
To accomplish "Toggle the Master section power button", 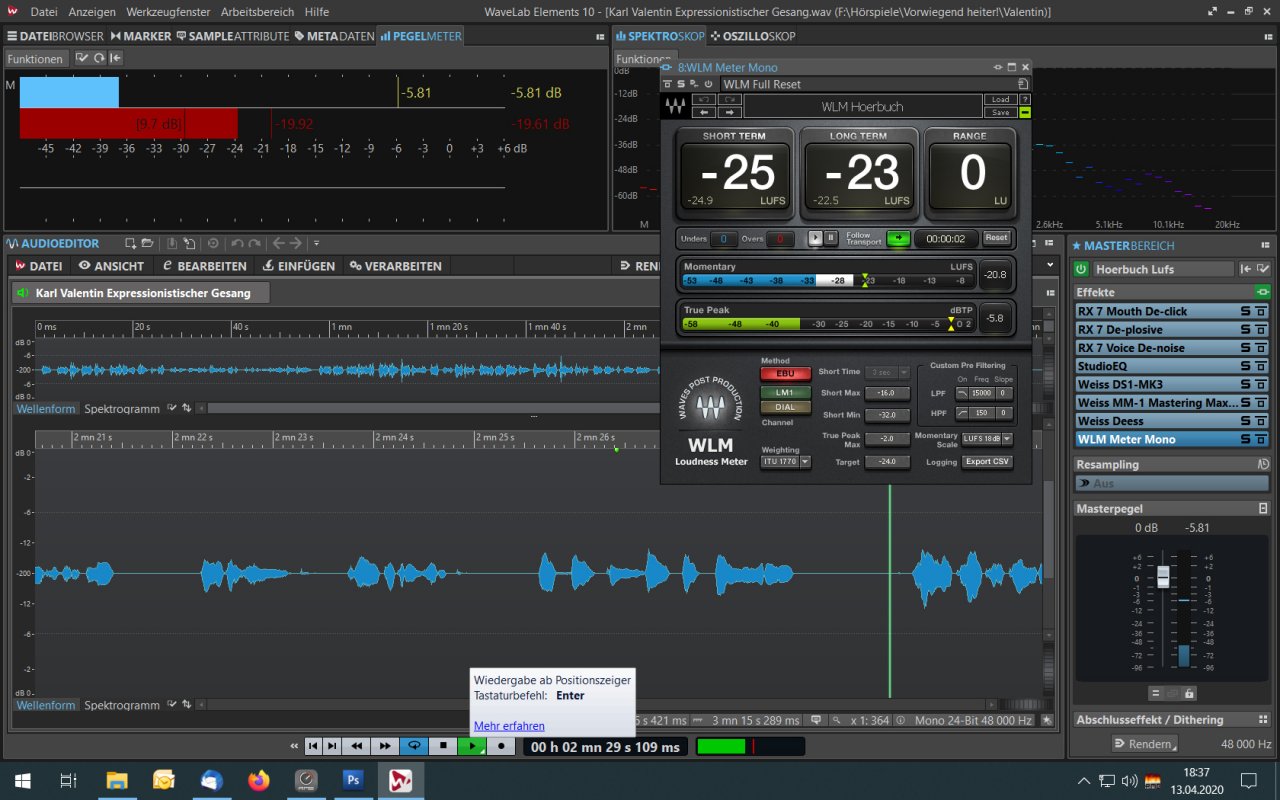I will click(x=1081, y=269).
